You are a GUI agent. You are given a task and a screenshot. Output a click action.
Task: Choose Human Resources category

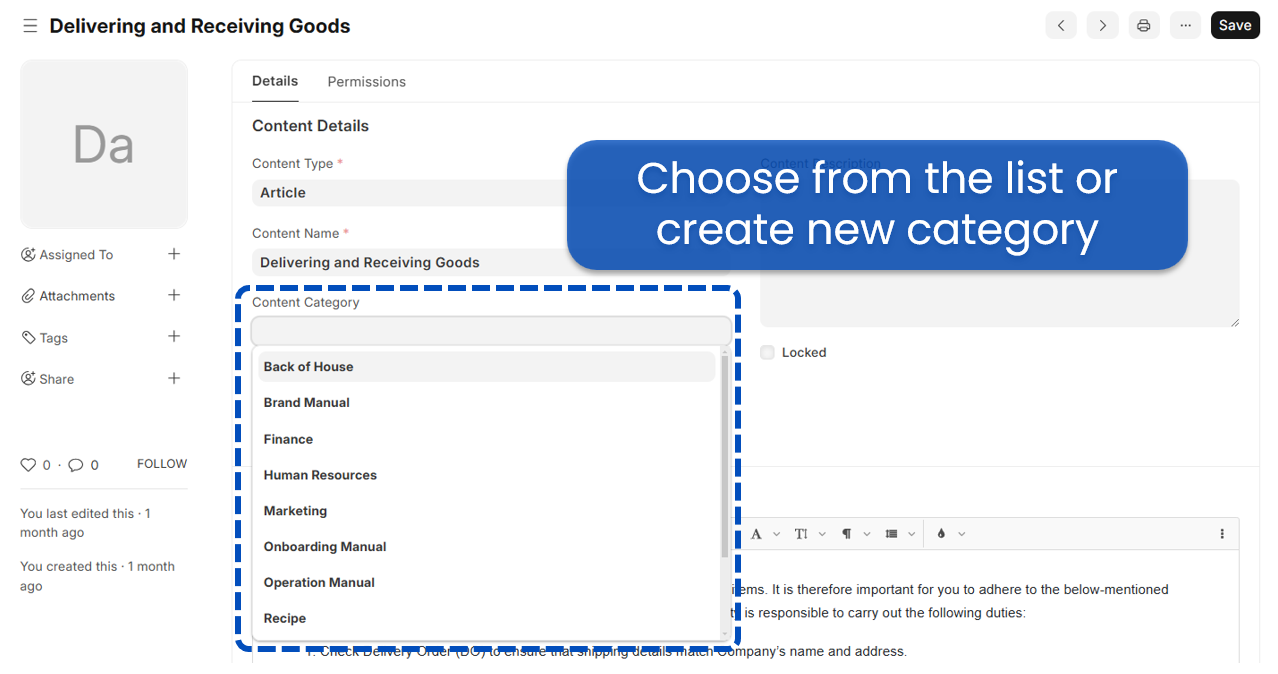[x=487, y=475]
